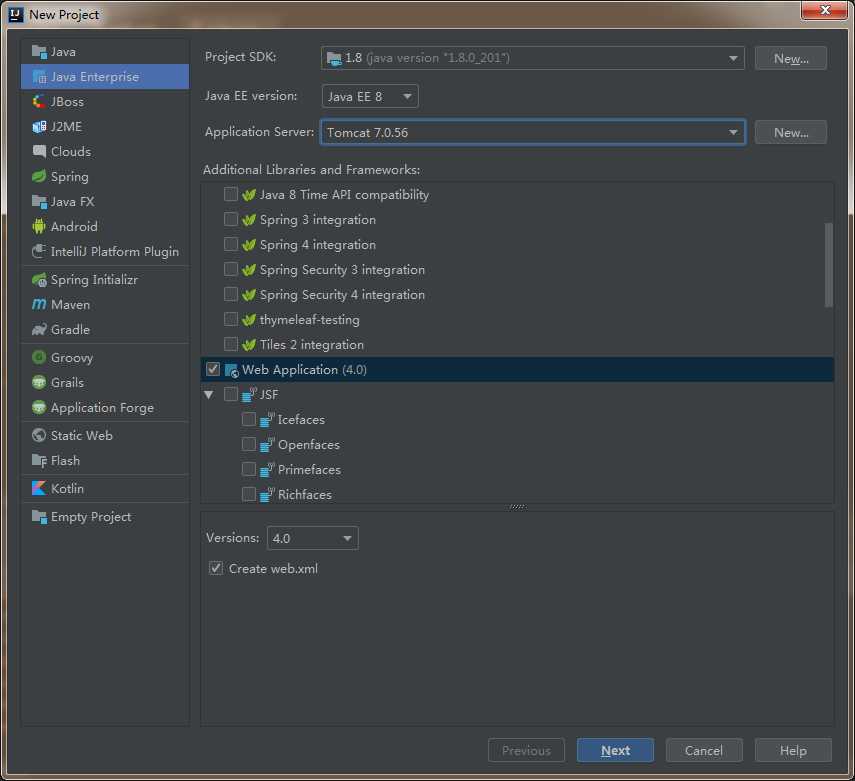The width and height of the screenshot is (855, 781).
Task: Select the 'Spring Initializr' project type label
Action: 94,280
